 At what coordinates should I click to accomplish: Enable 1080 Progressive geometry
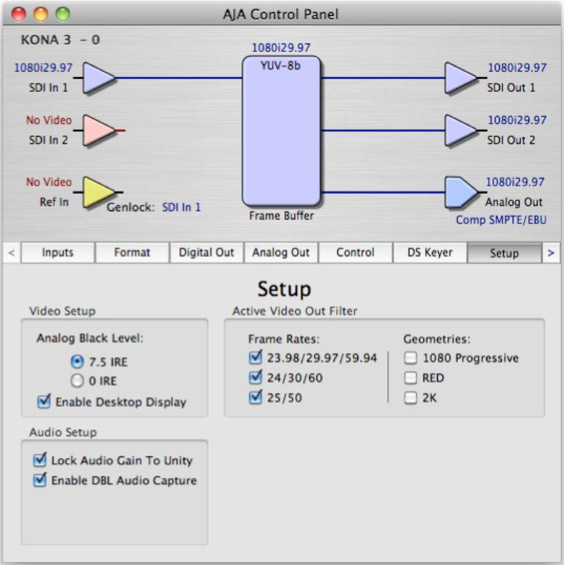(410, 358)
